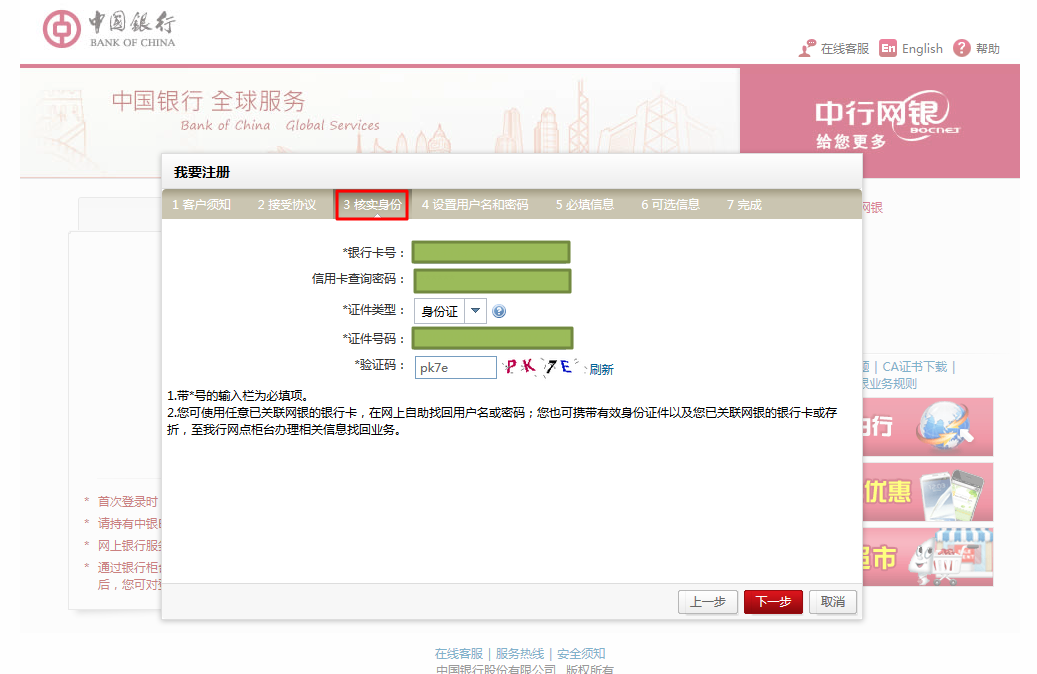Screen dimensions: 1037x674
Task: Focus the 银行卡号 input field
Action: click(x=491, y=252)
